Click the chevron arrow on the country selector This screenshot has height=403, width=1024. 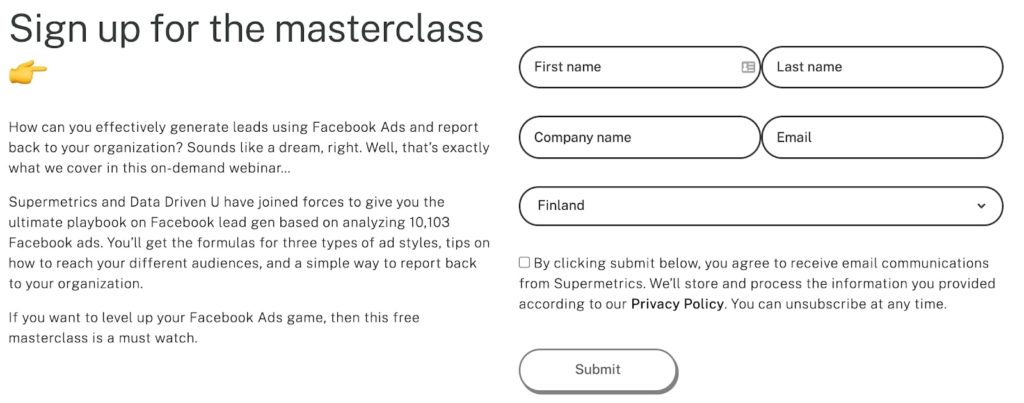[x=981, y=206]
